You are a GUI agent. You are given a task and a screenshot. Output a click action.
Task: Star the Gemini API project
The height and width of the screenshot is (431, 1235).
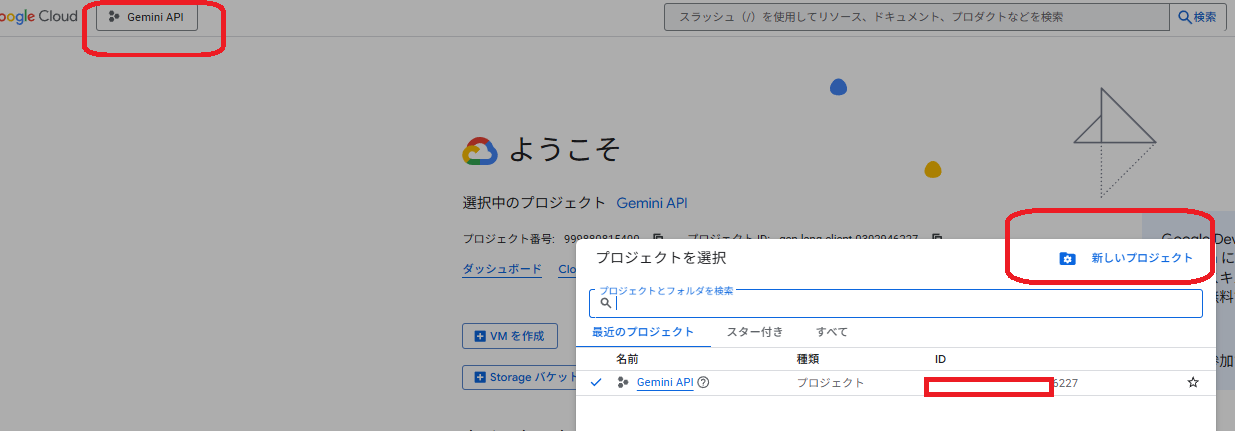click(x=1192, y=383)
